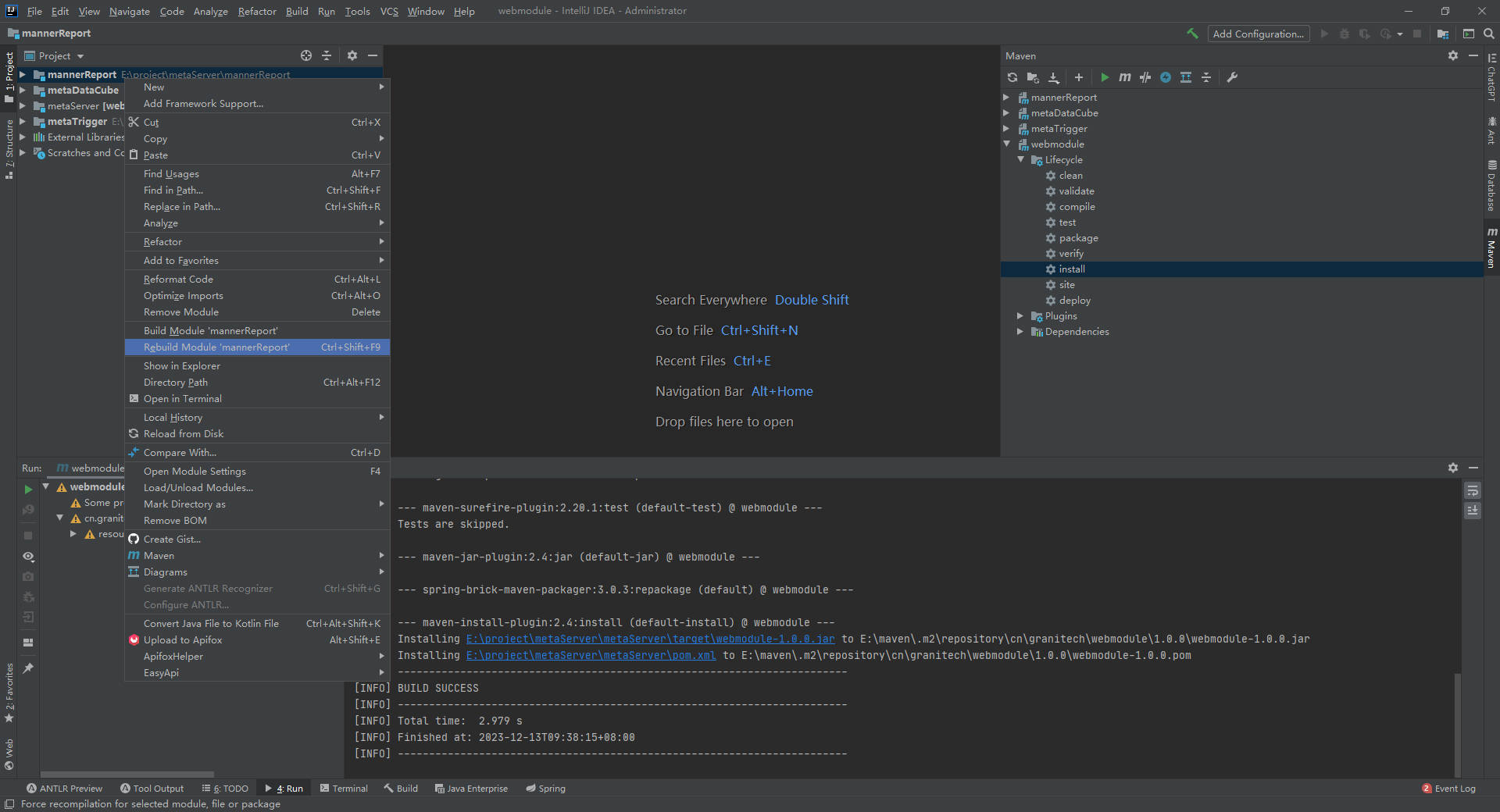Click the Add Maven Projects plus icon

(1079, 77)
